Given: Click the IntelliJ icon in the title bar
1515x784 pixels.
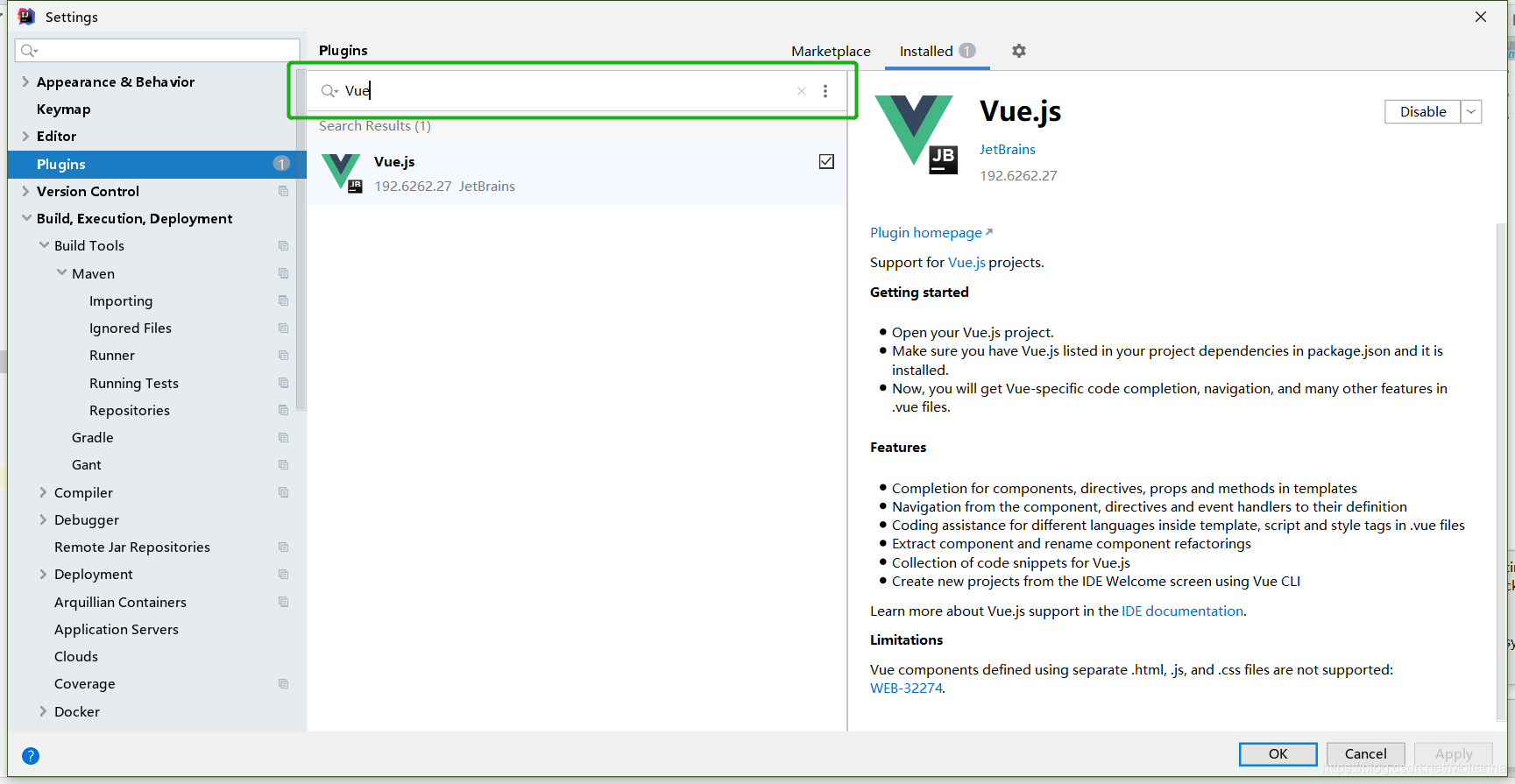Looking at the screenshot, I should pyautogui.click(x=26, y=17).
